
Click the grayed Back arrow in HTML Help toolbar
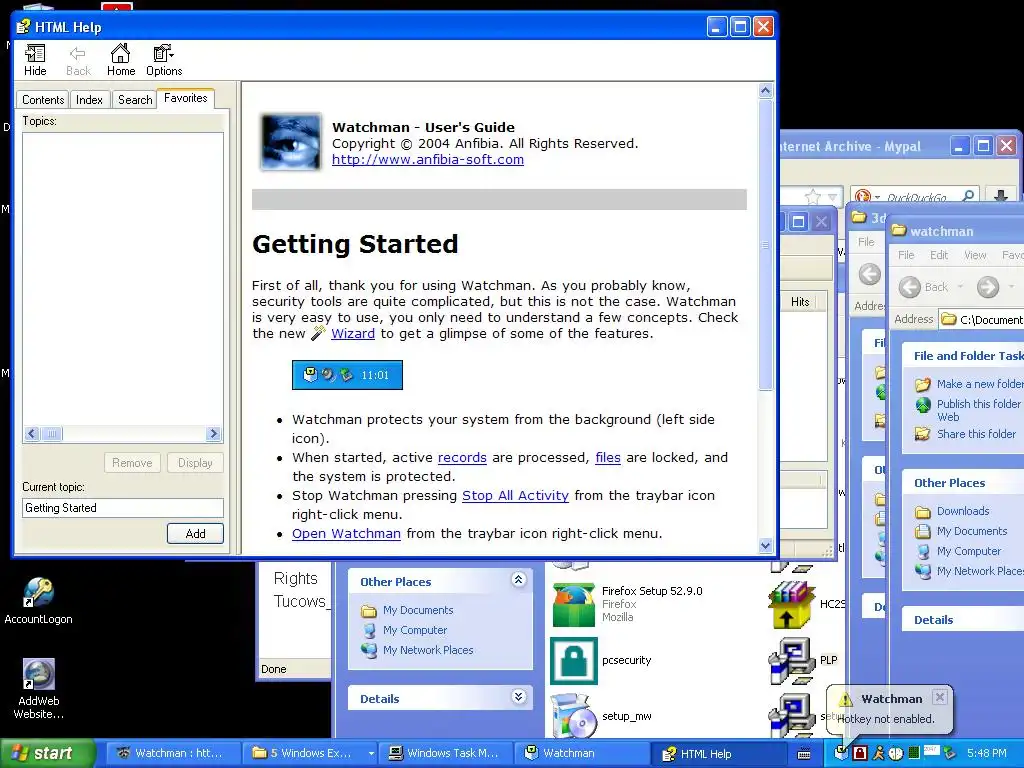[78, 60]
